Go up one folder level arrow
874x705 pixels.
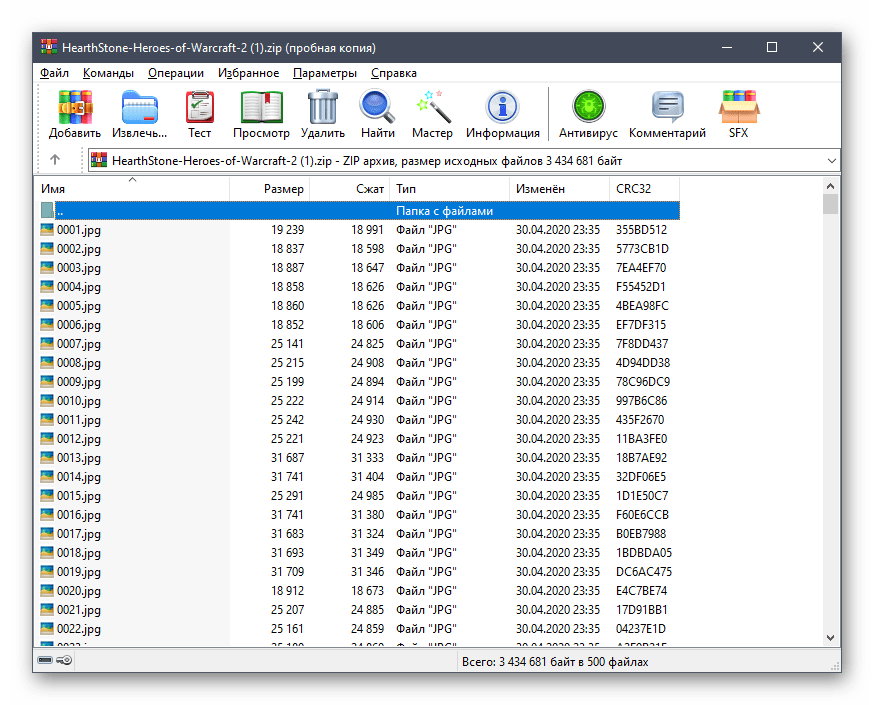point(55,160)
